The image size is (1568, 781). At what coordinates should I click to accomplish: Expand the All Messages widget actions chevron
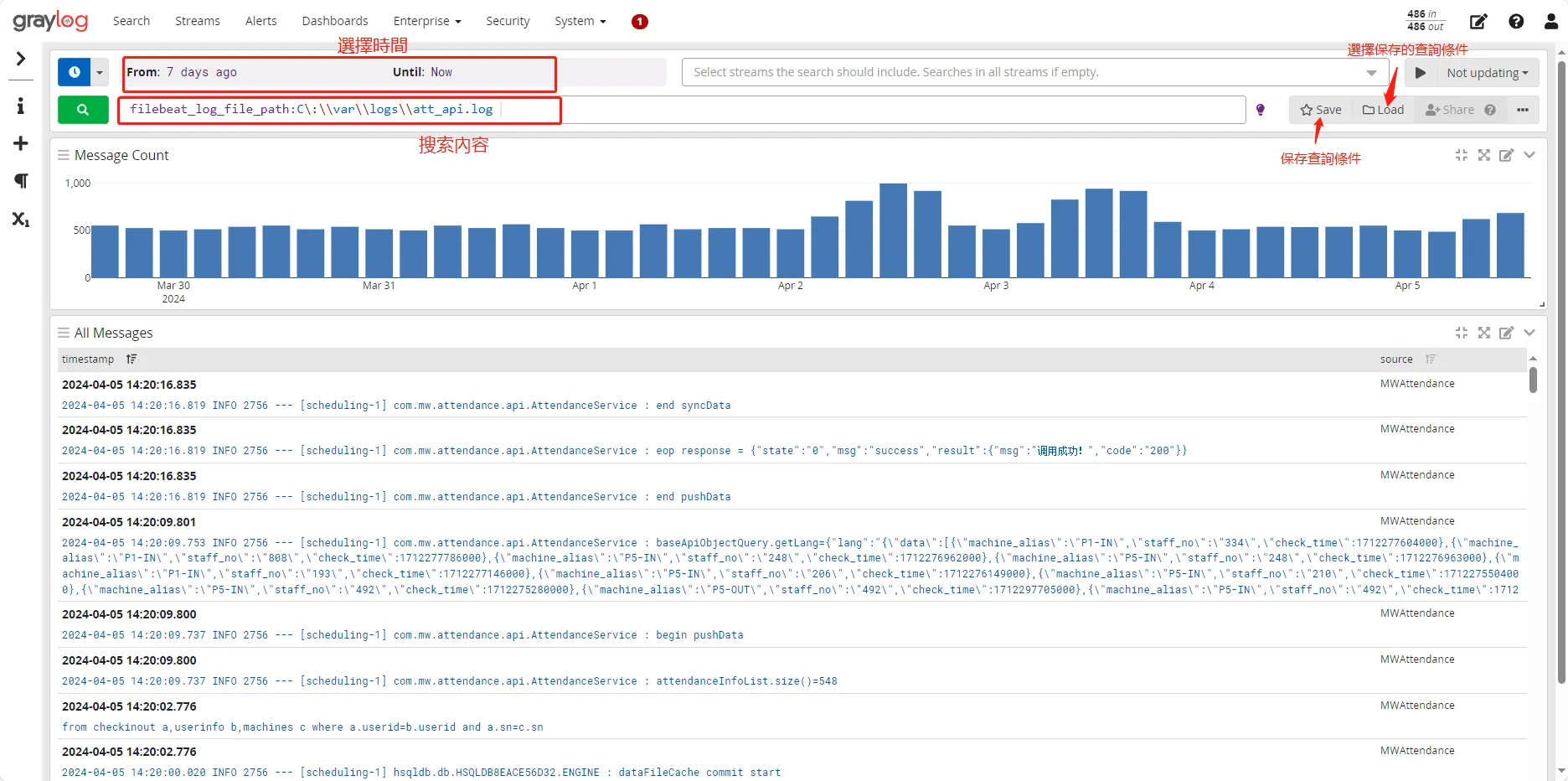click(x=1529, y=333)
